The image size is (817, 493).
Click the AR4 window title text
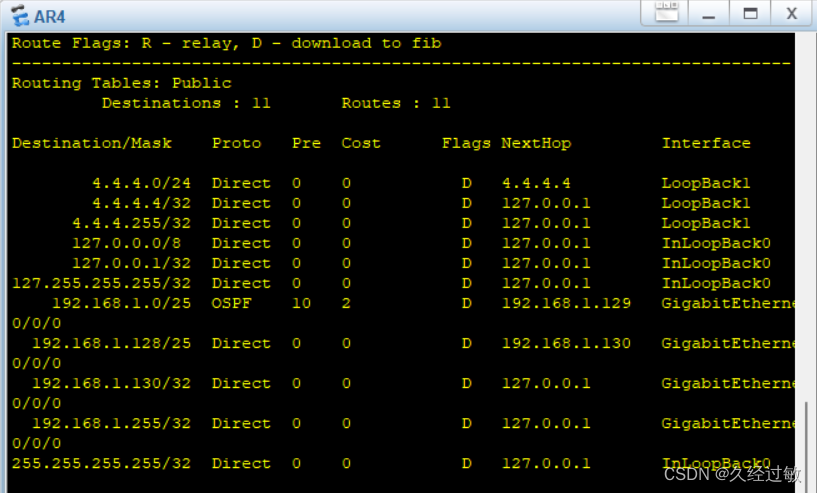[x=49, y=17]
